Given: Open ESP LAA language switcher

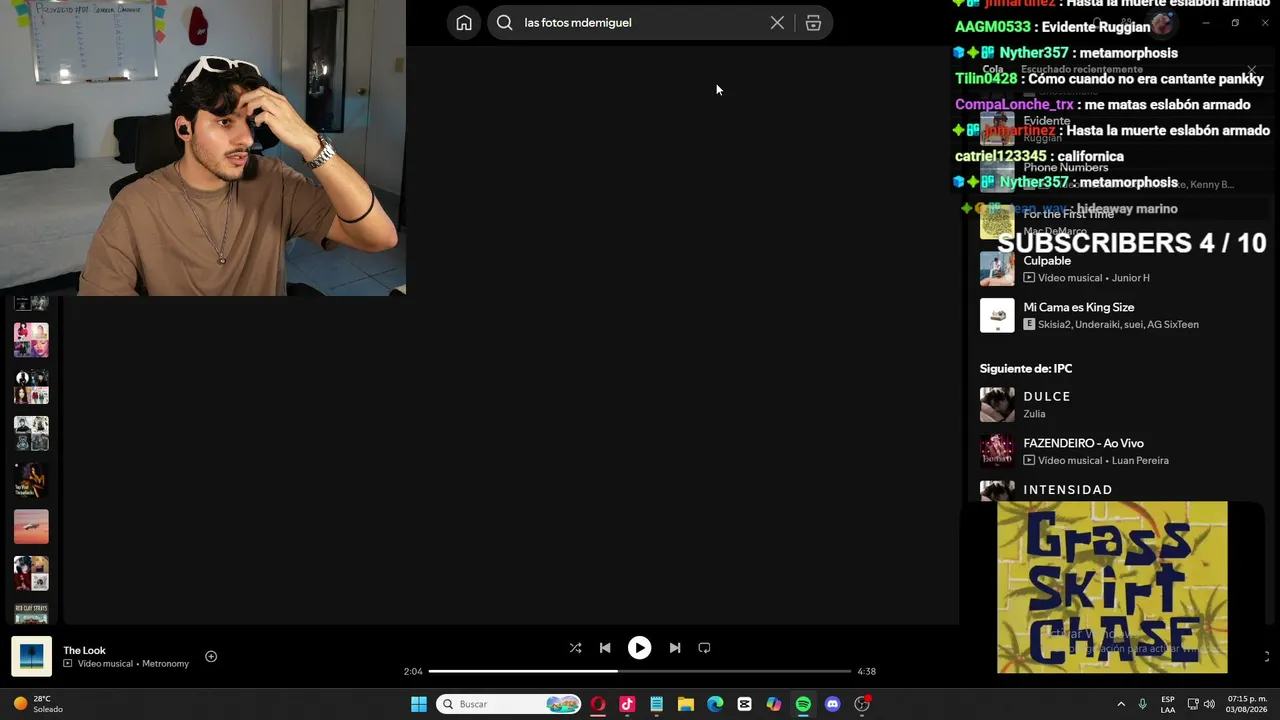Looking at the screenshot, I should click(1168, 704).
